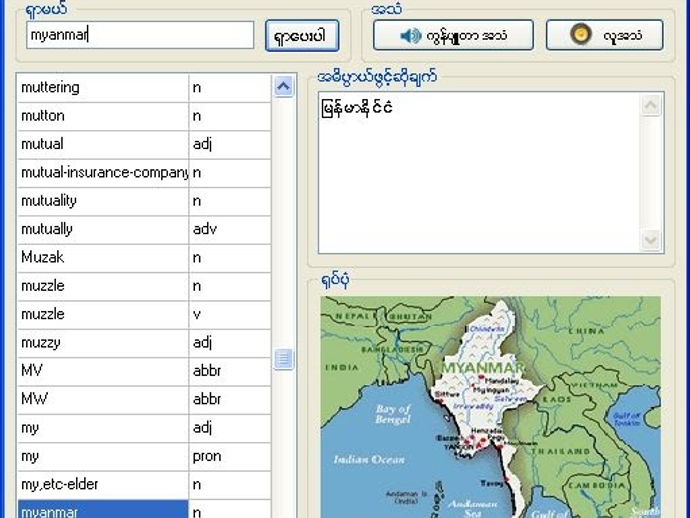Click definition box scroll down arrow
The width and height of the screenshot is (690, 518).
coord(651,240)
